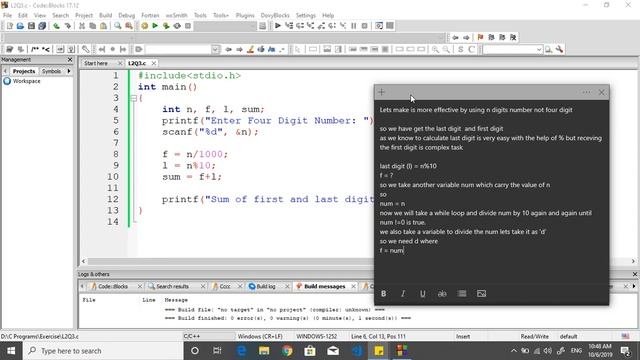
Task: Open the Debug menu
Action: (x=127, y=15)
